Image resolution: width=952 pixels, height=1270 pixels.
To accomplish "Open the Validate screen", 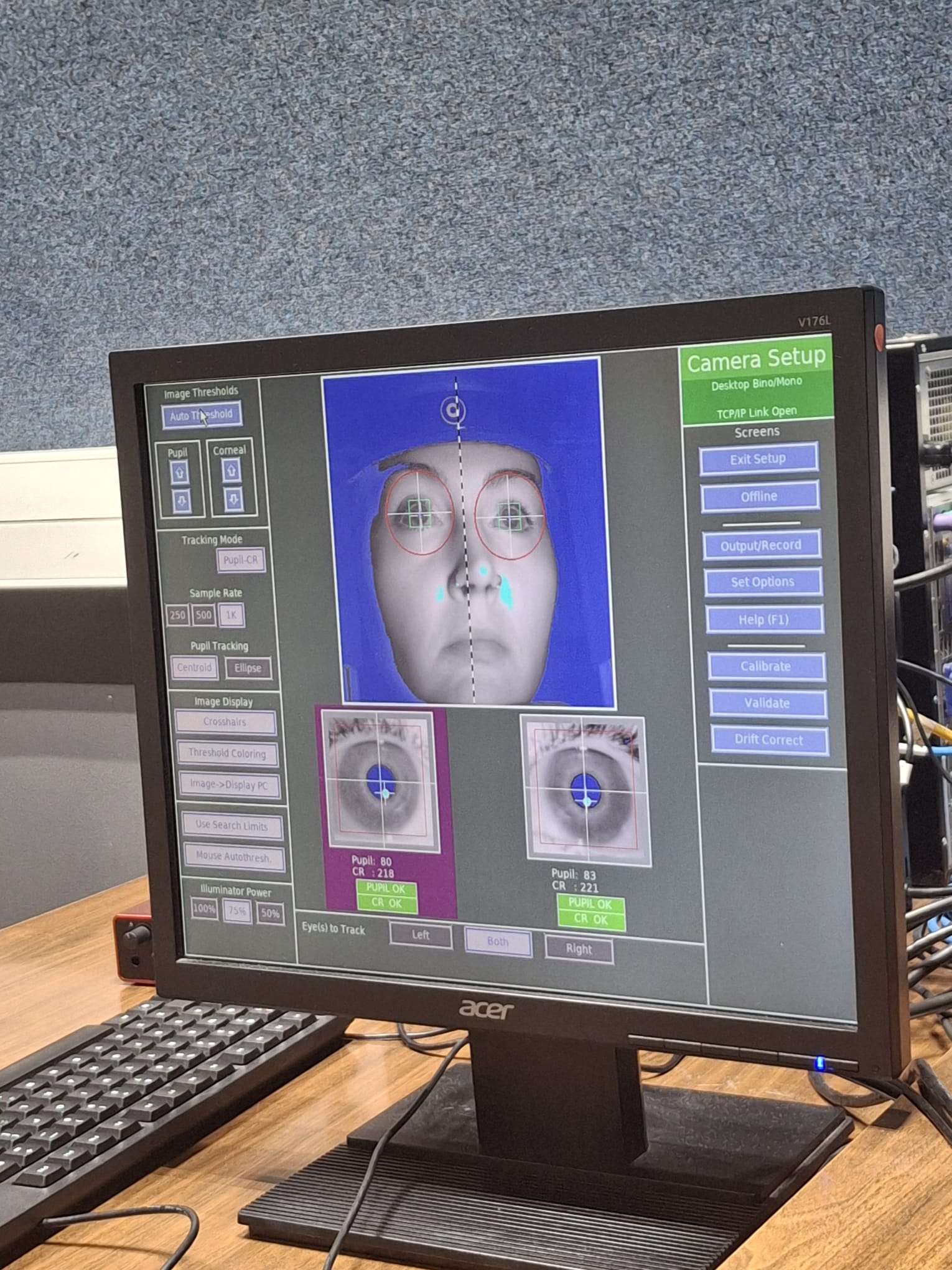I will pos(767,703).
